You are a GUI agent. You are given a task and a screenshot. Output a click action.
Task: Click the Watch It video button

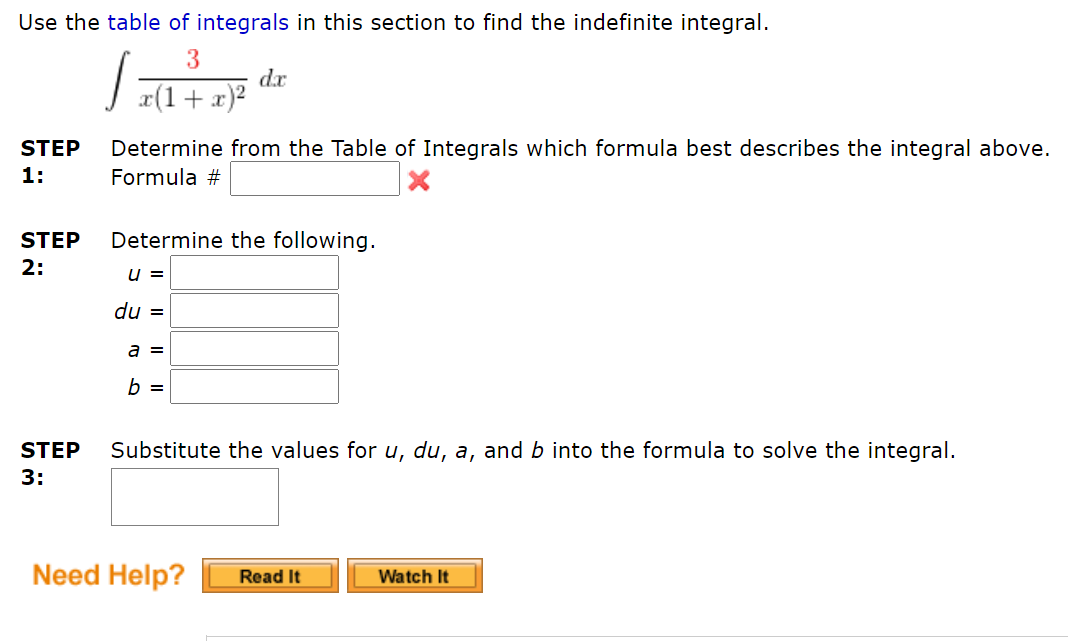point(414,575)
